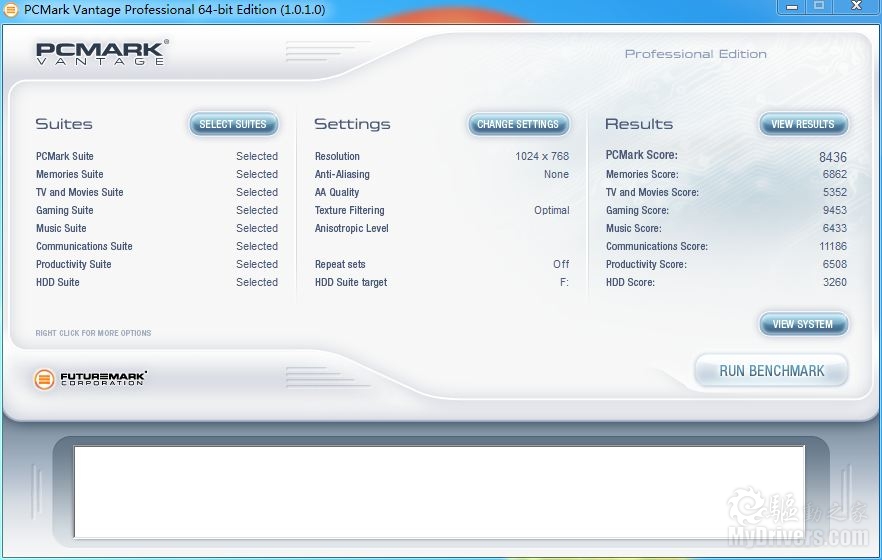Screen dimensions: 882x560
Task: Click the HDD Suite target label
Action: (351, 282)
